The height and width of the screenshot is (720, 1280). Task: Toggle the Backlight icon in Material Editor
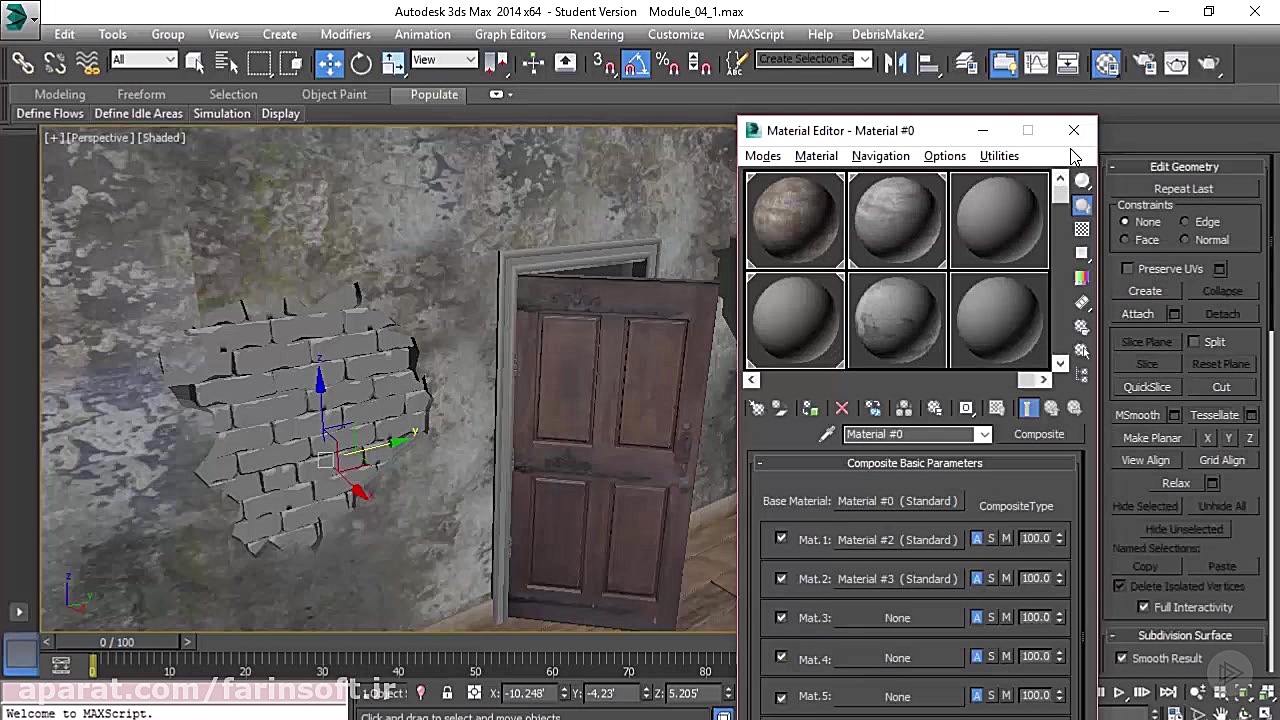[x=1082, y=205]
